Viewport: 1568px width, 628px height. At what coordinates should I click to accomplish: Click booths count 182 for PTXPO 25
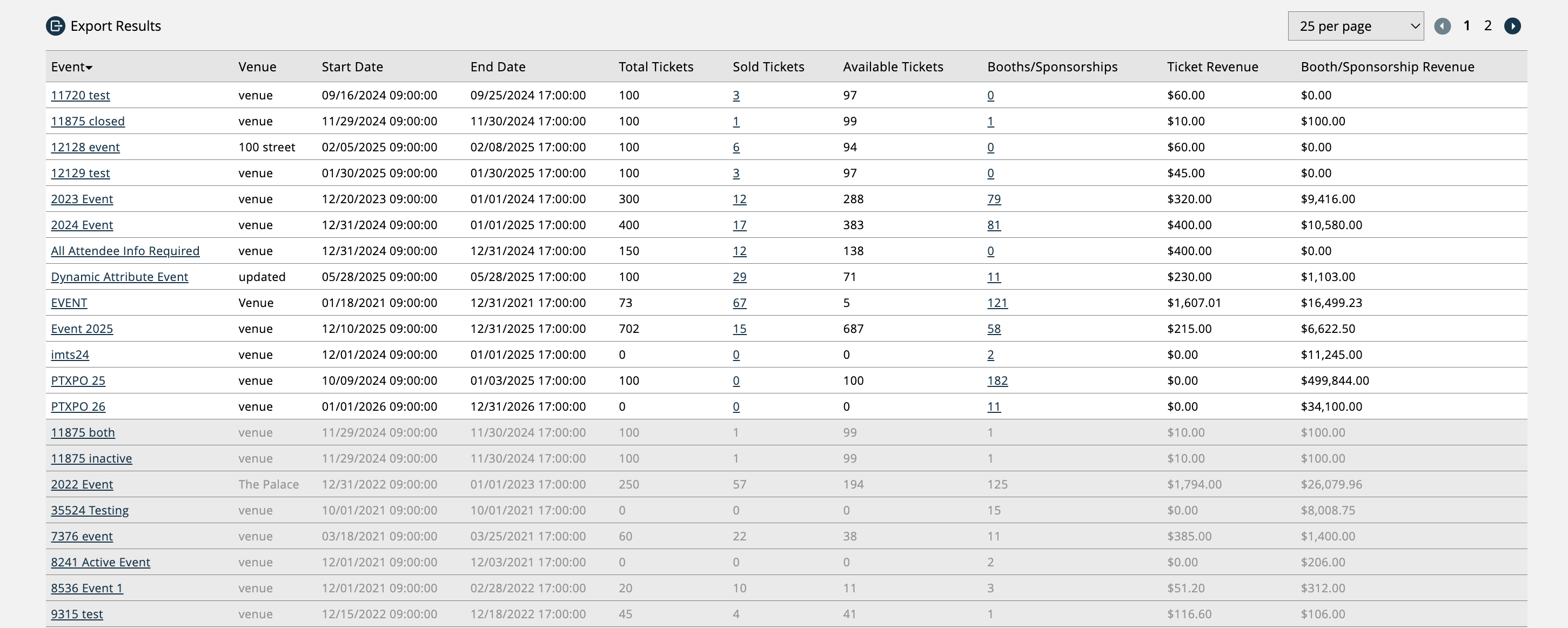(997, 380)
